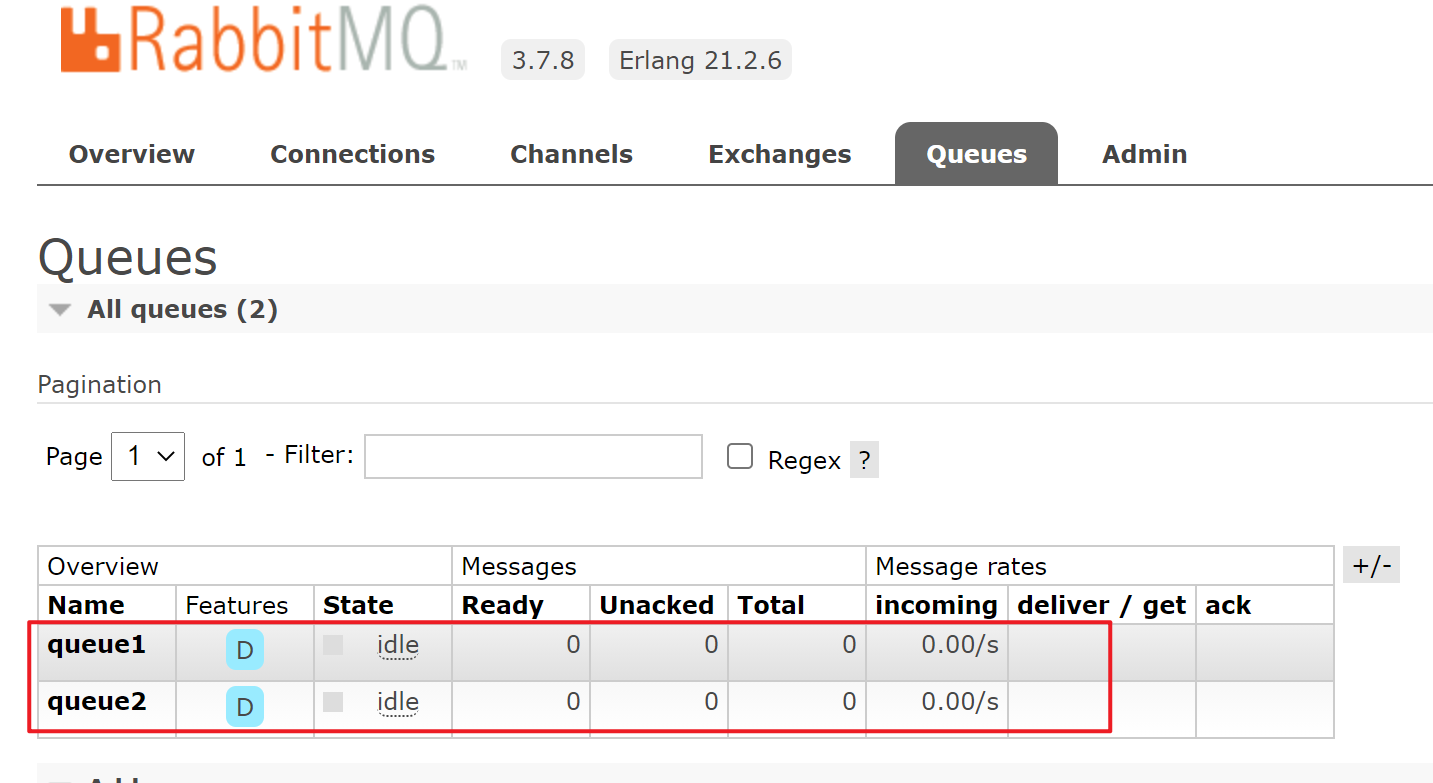Click the D feature badge for queue1
This screenshot has height=783, width=1433.
245,651
